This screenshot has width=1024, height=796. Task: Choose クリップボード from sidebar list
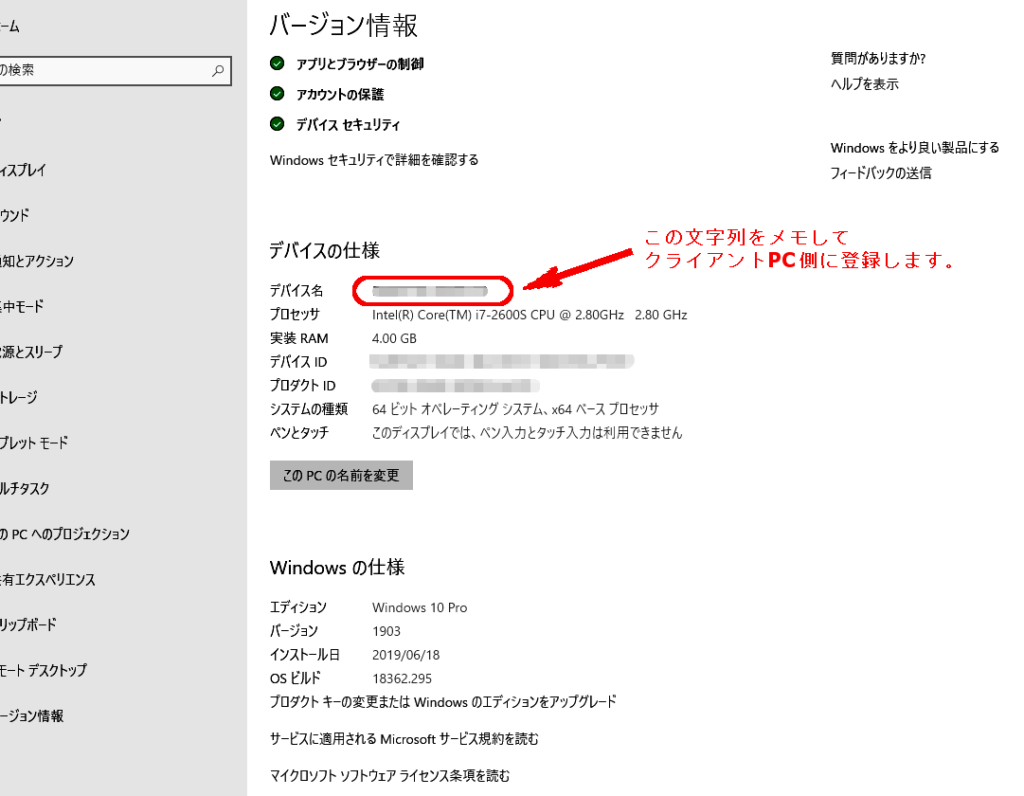29,626
